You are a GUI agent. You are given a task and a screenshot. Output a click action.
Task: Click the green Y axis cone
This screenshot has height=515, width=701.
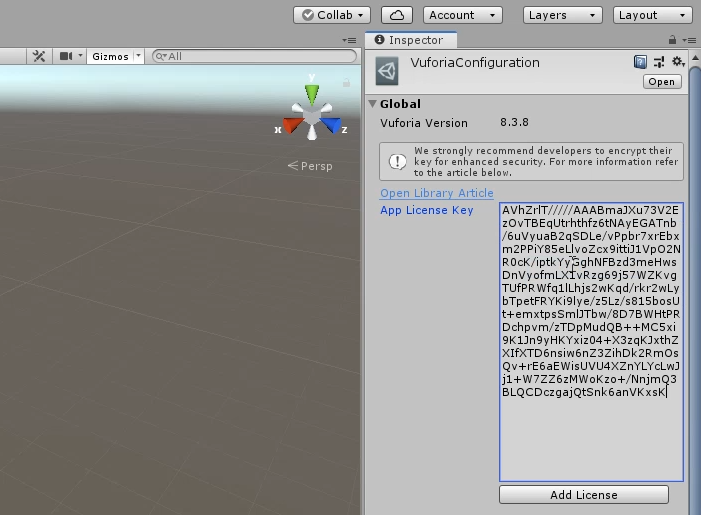(312, 94)
